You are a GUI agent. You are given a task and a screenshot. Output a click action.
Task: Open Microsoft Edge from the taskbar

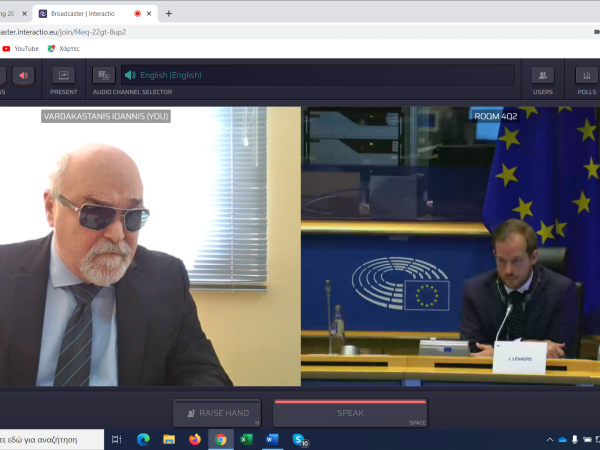point(143,439)
